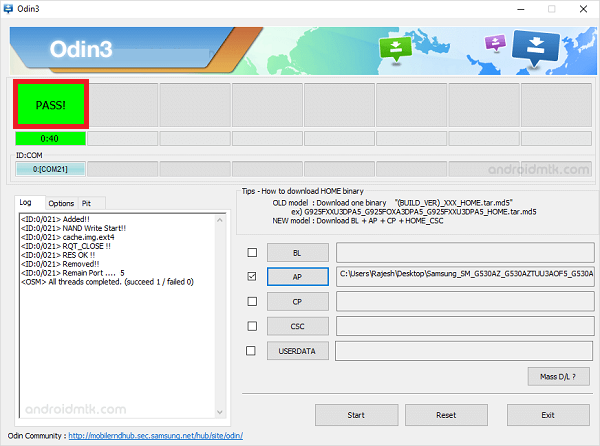
Task: Click the CP file path field
Action: tap(465, 301)
